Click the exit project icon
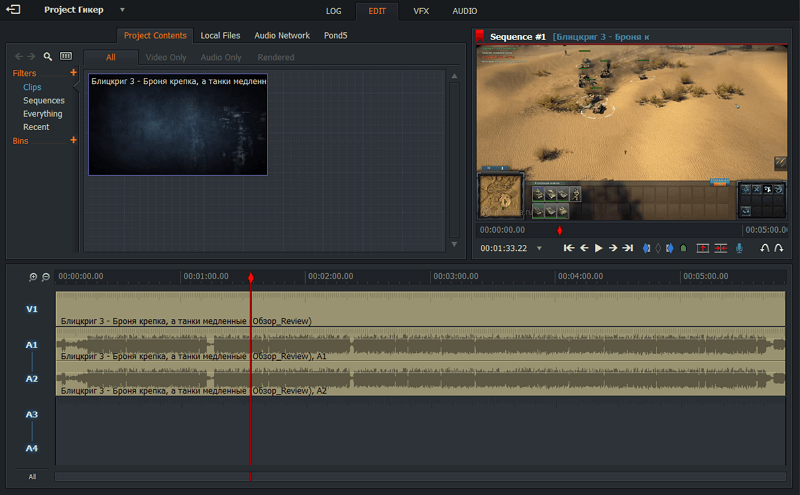 (13, 10)
